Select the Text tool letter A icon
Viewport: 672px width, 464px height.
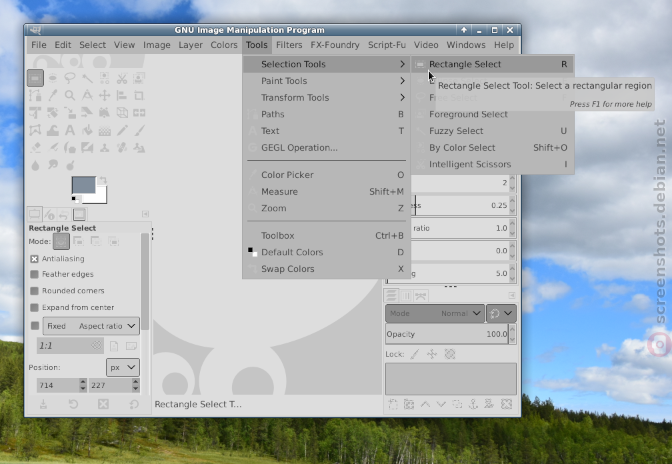coord(70,130)
